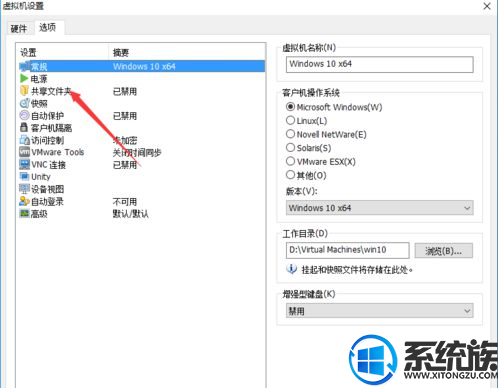Click the 关闭时间同步 summary value
498x388 pixels.
click(x=137, y=153)
